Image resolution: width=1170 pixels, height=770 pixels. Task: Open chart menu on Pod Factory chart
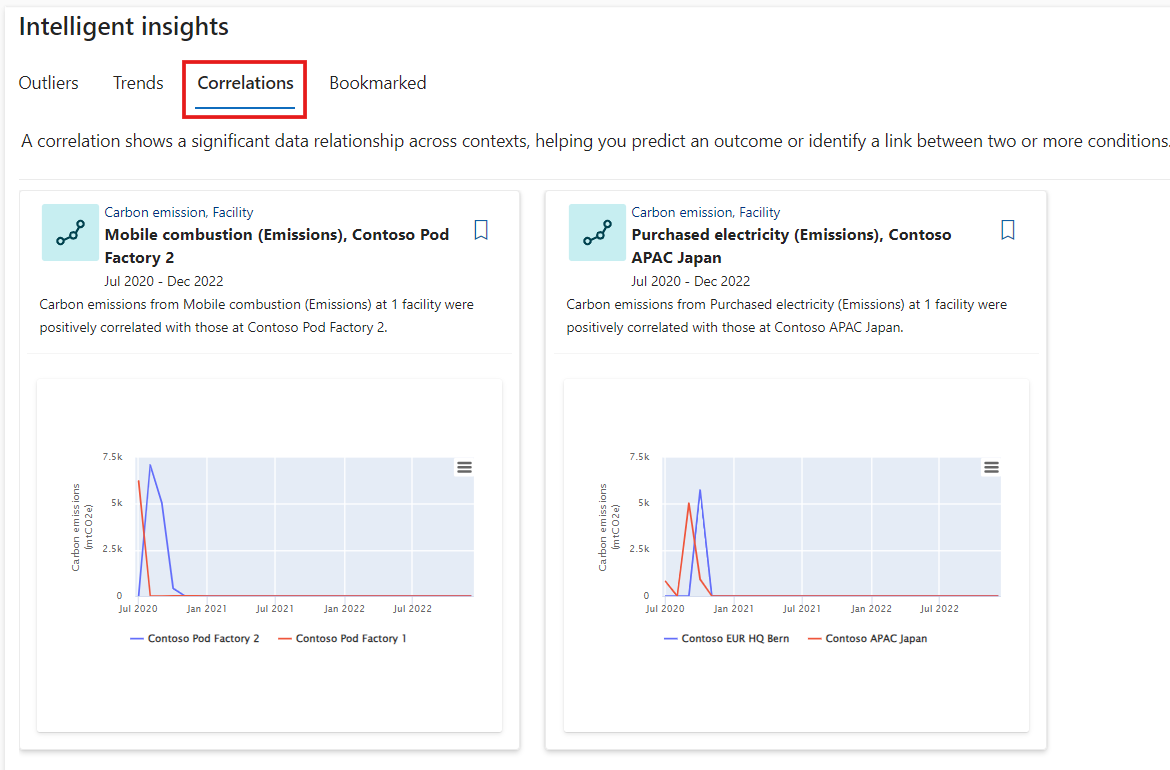464,467
